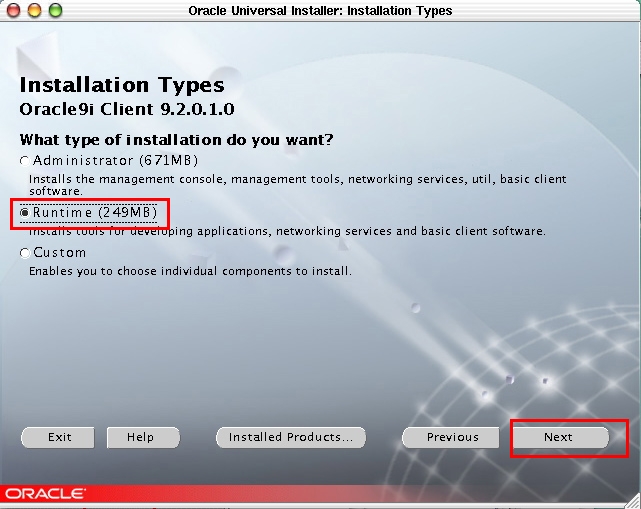
Task: Go back using the Previous button
Action: (x=450, y=437)
